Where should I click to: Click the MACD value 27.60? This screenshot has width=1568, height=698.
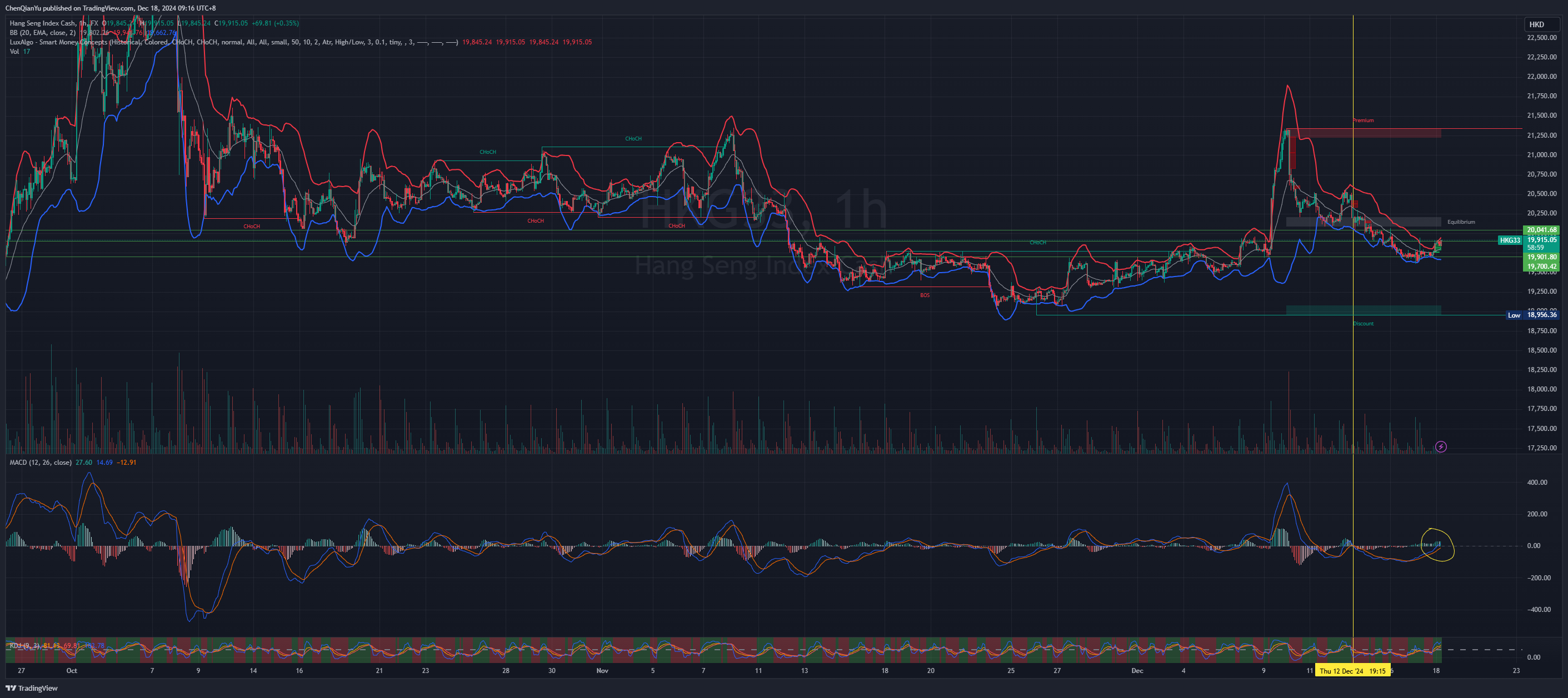(x=84, y=463)
